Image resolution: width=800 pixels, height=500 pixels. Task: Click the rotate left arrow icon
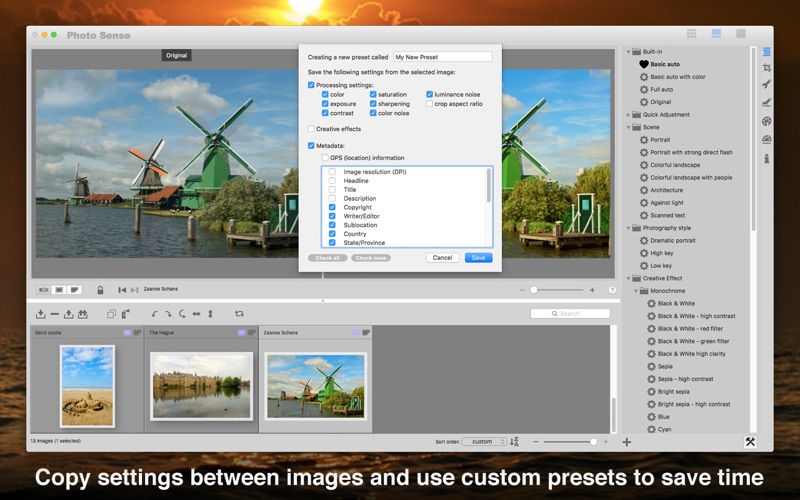(x=155, y=314)
